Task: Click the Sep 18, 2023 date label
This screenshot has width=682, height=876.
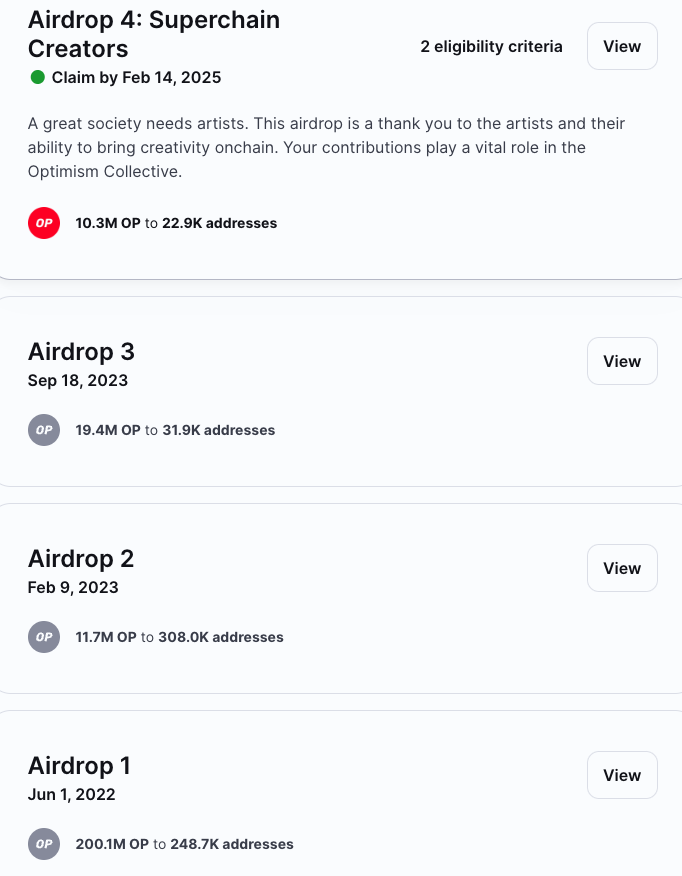Action: coord(78,380)
